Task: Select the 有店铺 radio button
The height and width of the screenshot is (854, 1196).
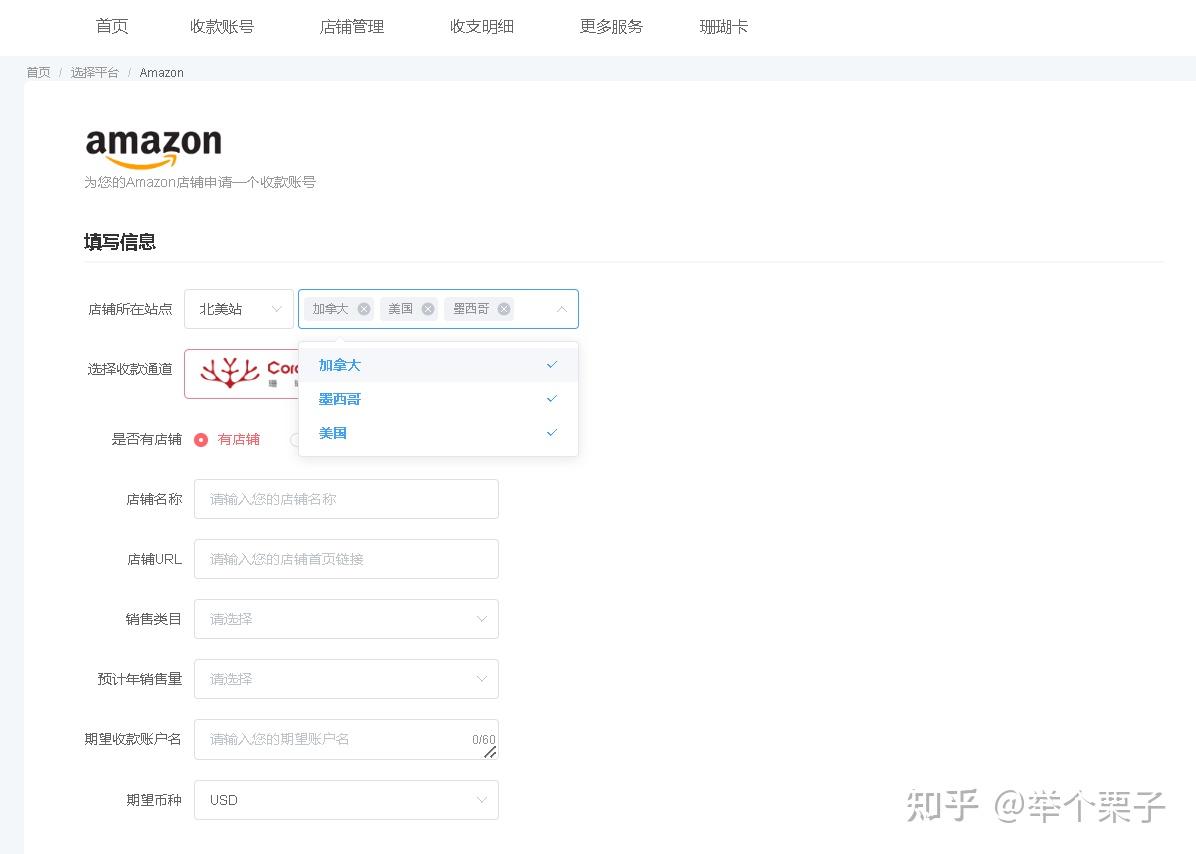Action: point(201,440)
